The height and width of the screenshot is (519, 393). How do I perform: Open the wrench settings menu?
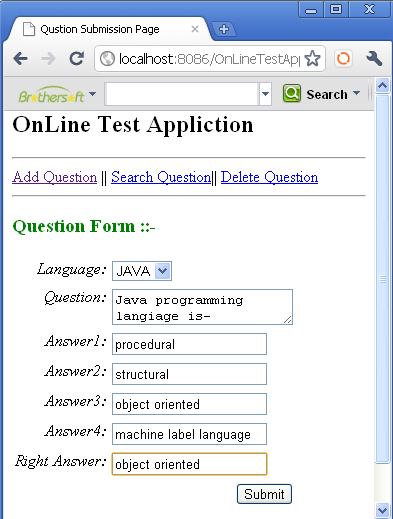click(x=374, y=59)
